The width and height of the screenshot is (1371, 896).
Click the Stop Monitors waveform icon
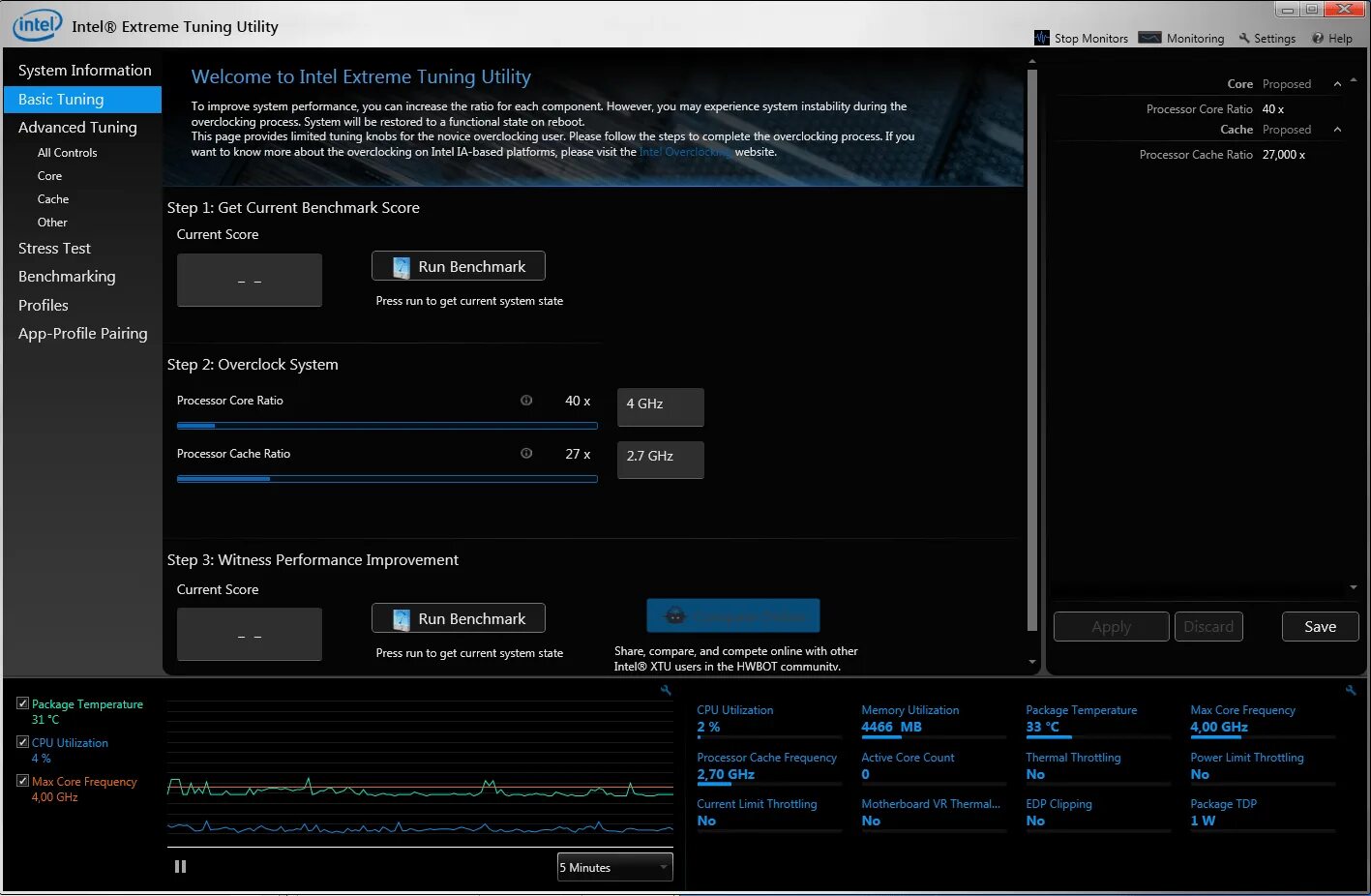click(1041, 38)
